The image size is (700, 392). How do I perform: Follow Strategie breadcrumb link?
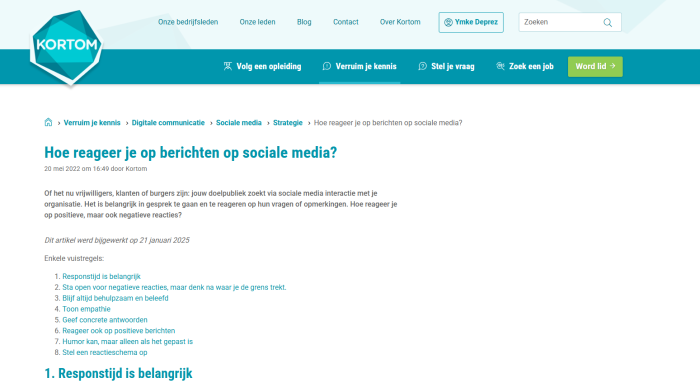click(288, 123)
